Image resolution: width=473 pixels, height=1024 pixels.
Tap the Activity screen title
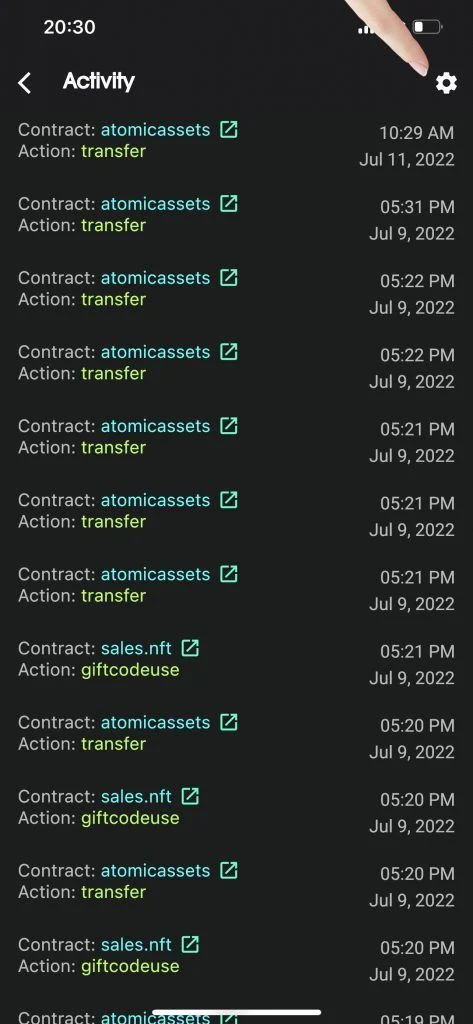[99, 82]
